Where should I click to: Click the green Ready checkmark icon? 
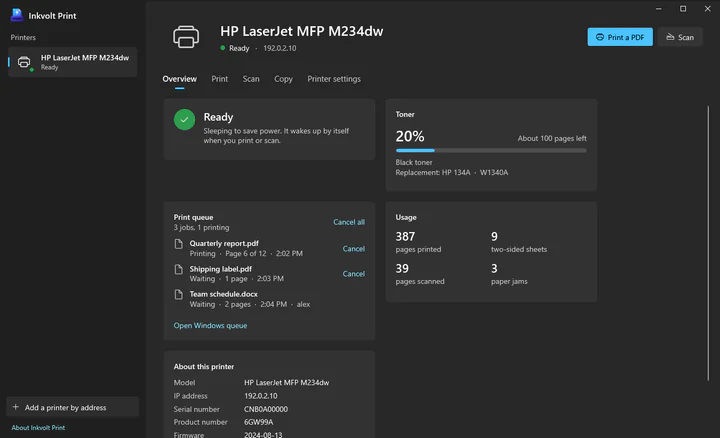[185, 119]
